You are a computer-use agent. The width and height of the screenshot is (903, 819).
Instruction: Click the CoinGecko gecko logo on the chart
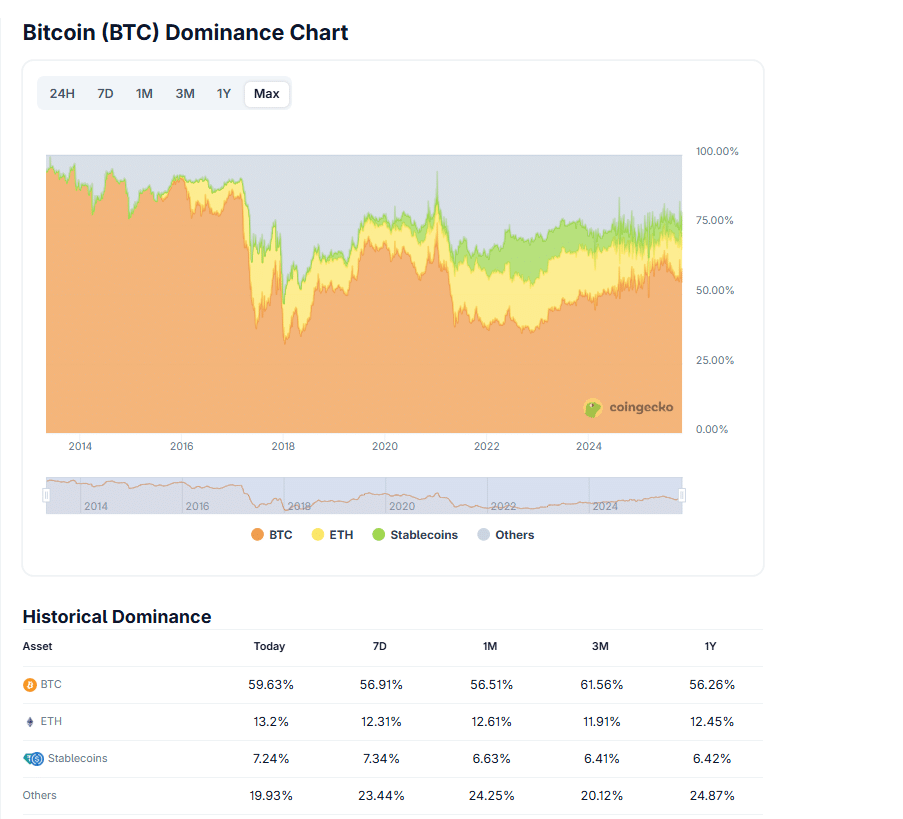(x=595, y=408)
